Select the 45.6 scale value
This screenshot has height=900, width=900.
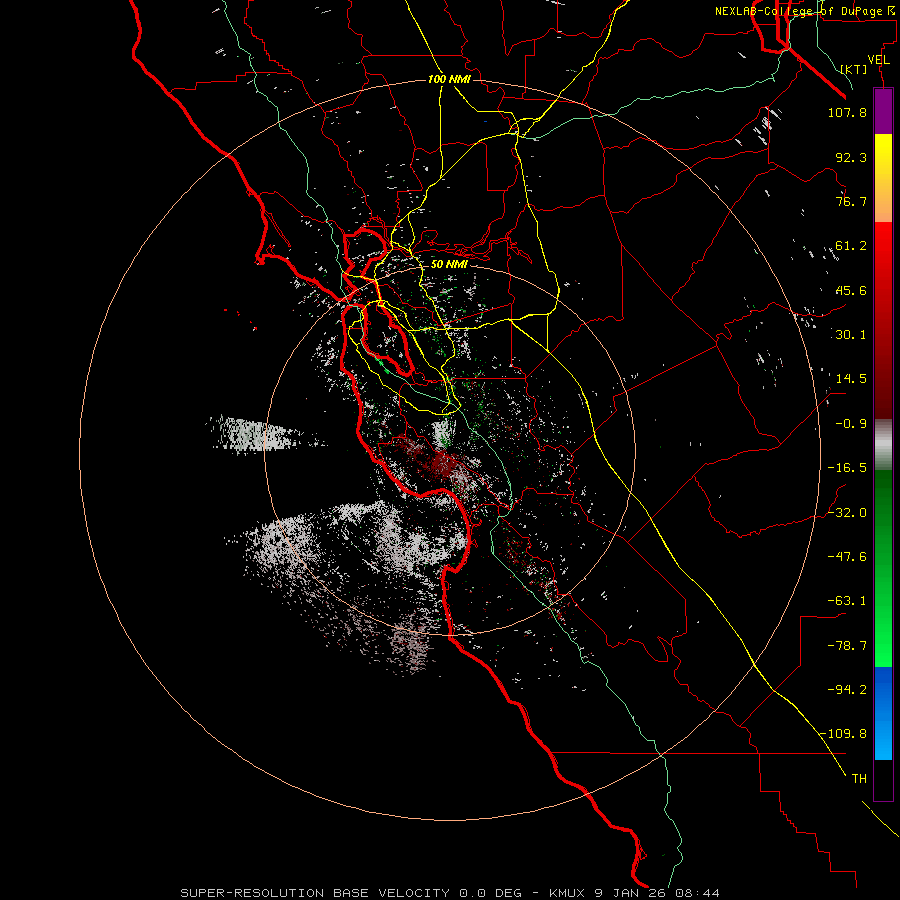(851, 290)
